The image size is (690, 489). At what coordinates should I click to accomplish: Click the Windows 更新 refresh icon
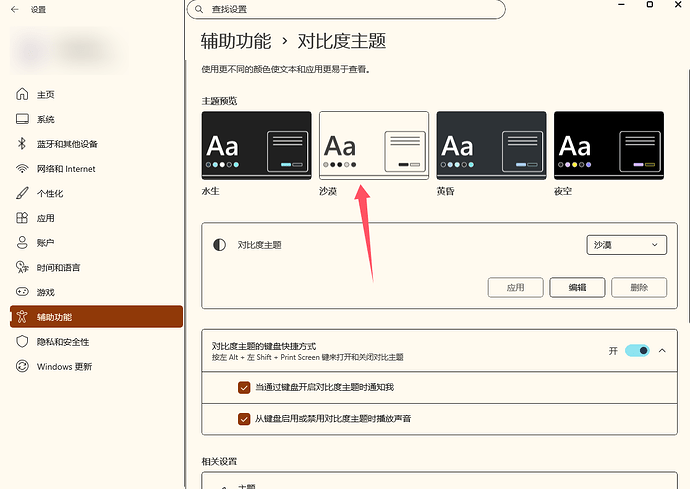22,366
